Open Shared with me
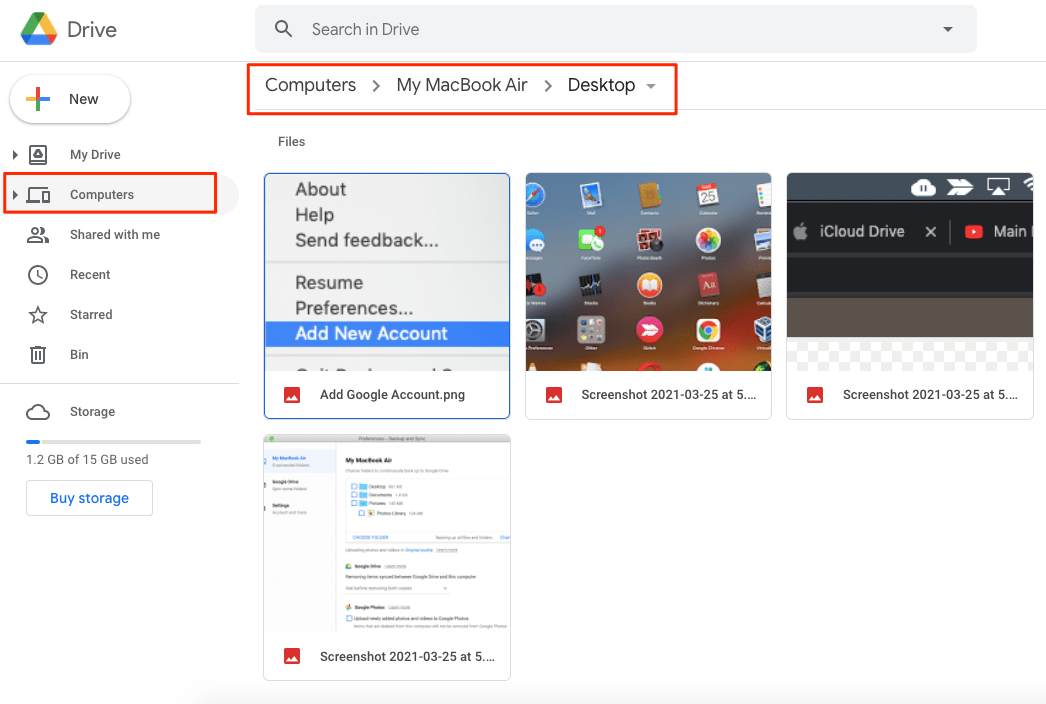 pyautogui.click(x=115, y=235)
